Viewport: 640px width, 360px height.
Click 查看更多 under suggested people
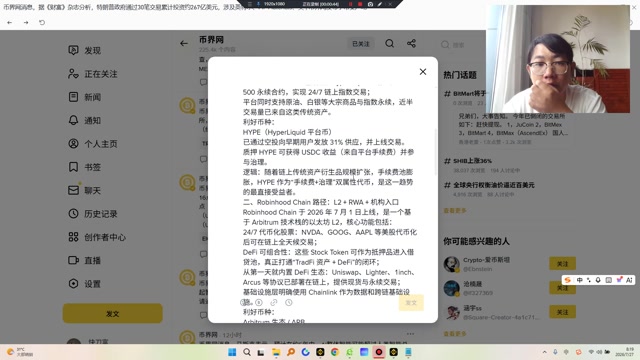[455, 334]
